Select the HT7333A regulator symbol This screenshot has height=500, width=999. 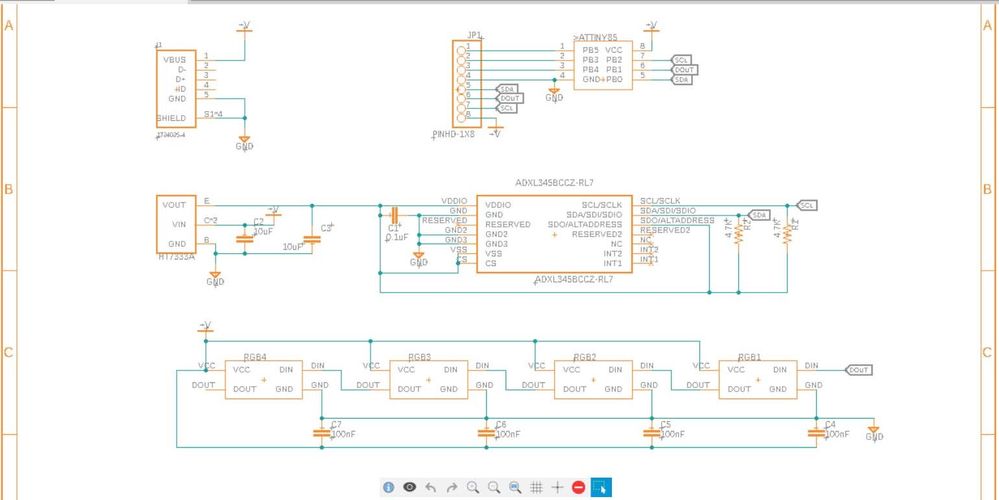click(x=176, y=224)
